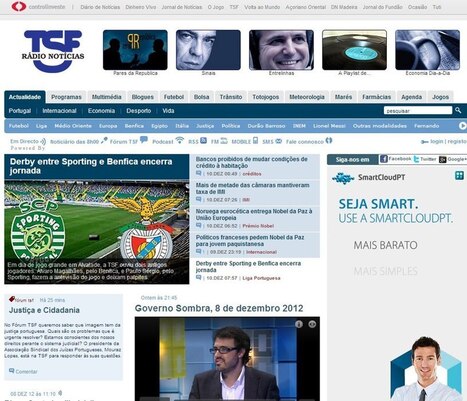Click the search magnifier icon
The height and width of the screenshot is (401, 467).
tap(458, 110)
